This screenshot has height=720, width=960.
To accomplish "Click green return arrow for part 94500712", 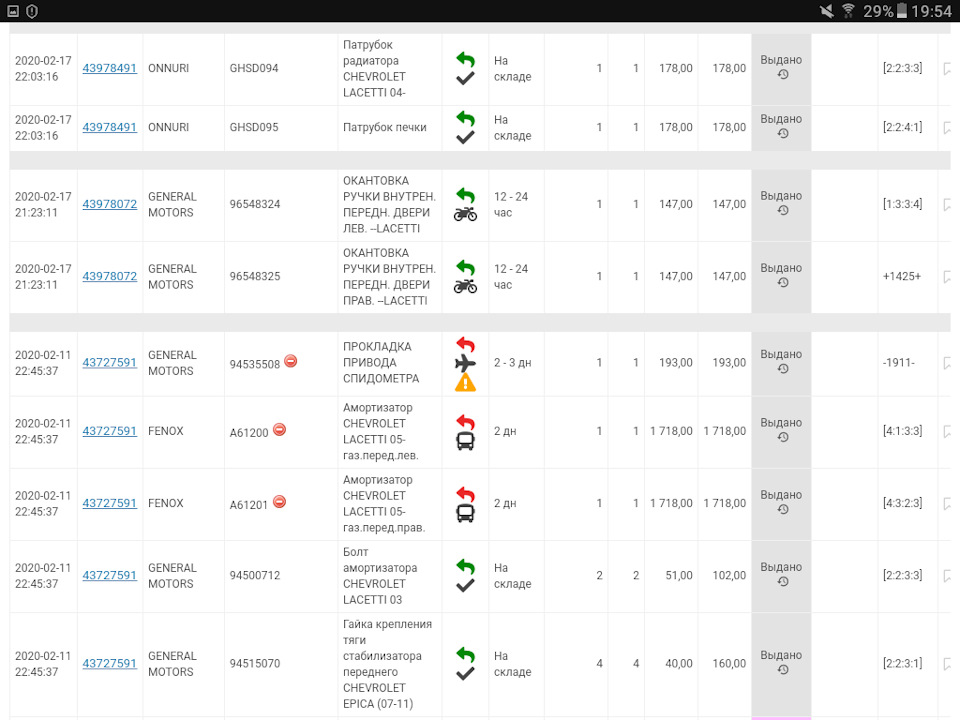I will 465,566.
